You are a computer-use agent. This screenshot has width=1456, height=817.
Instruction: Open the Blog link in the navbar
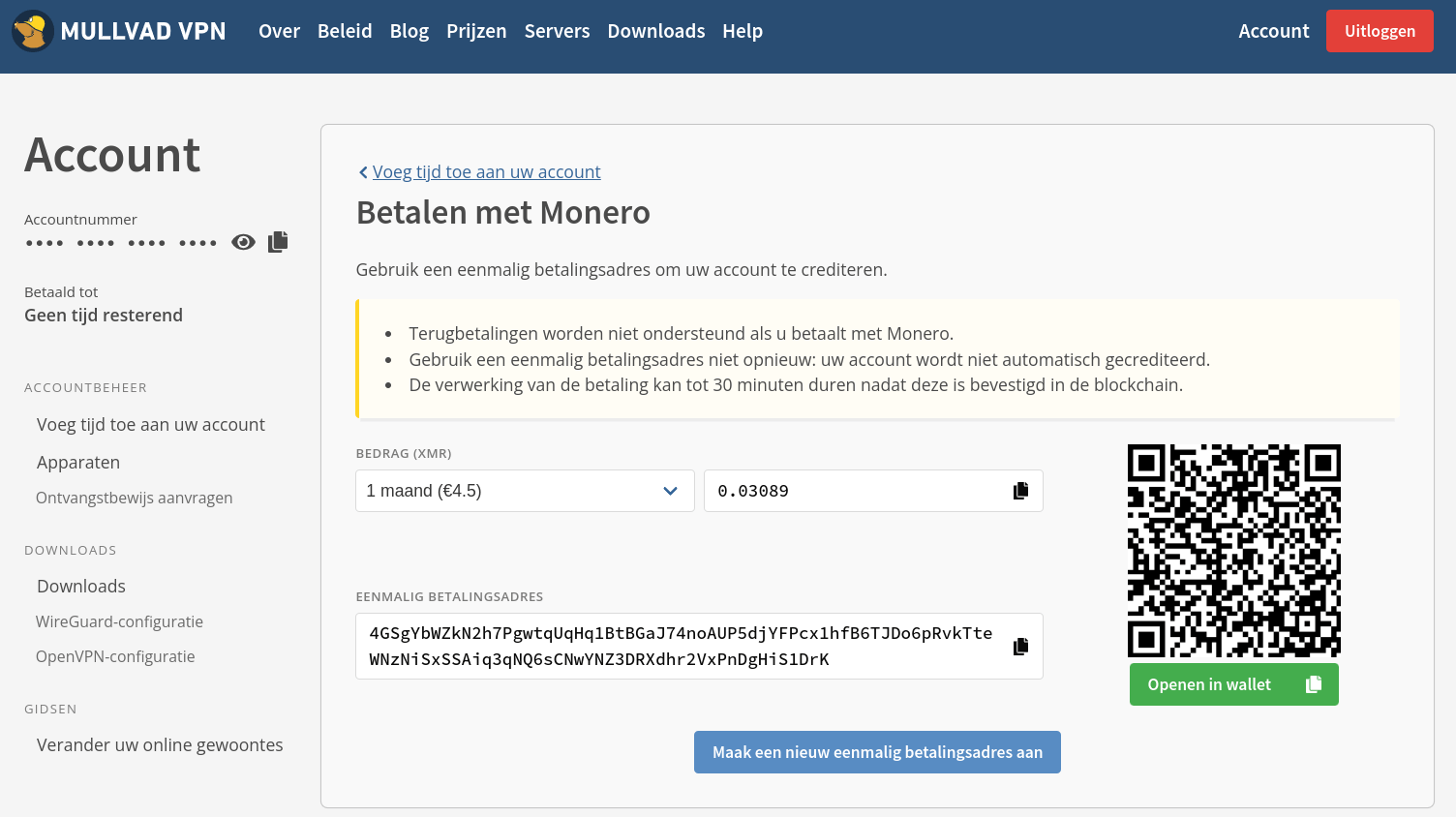(409, 31)
